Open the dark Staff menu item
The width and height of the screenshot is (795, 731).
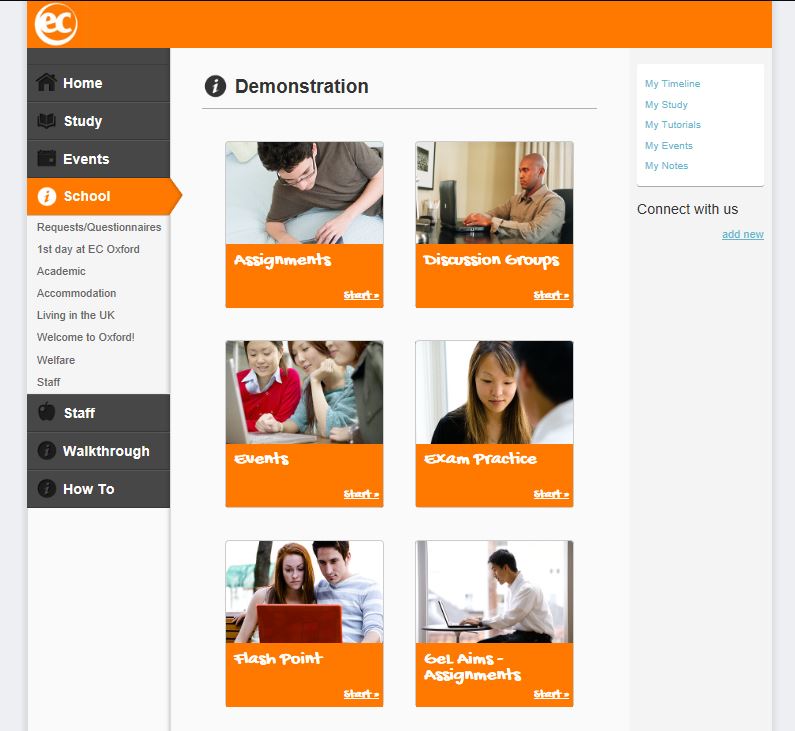(99, 413)
